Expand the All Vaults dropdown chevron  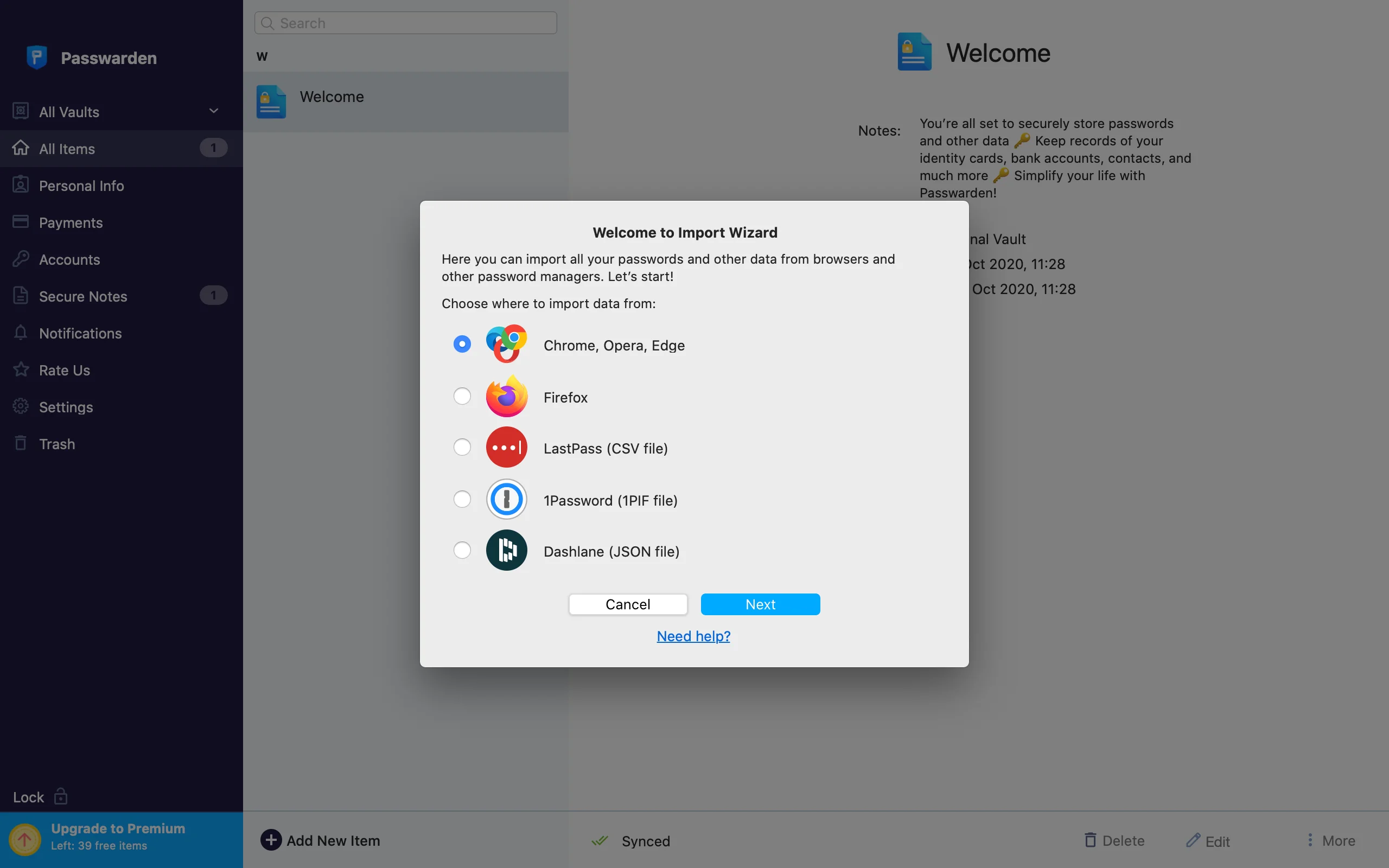click(214, 111)
